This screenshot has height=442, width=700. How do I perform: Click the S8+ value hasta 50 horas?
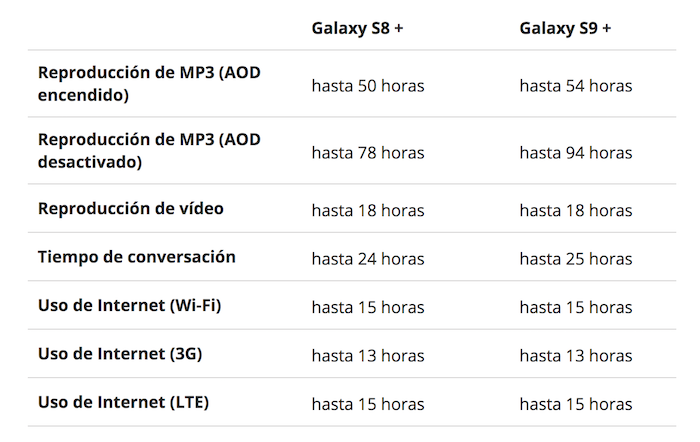click(x=368, y=86)
